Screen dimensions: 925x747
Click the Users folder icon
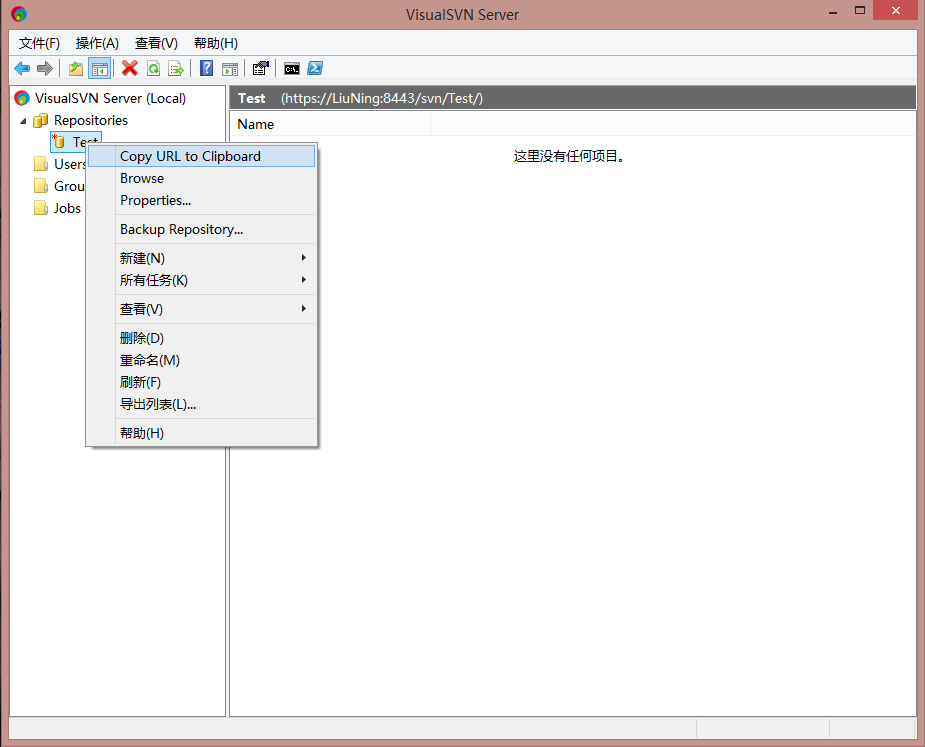[x=41, y=164]
